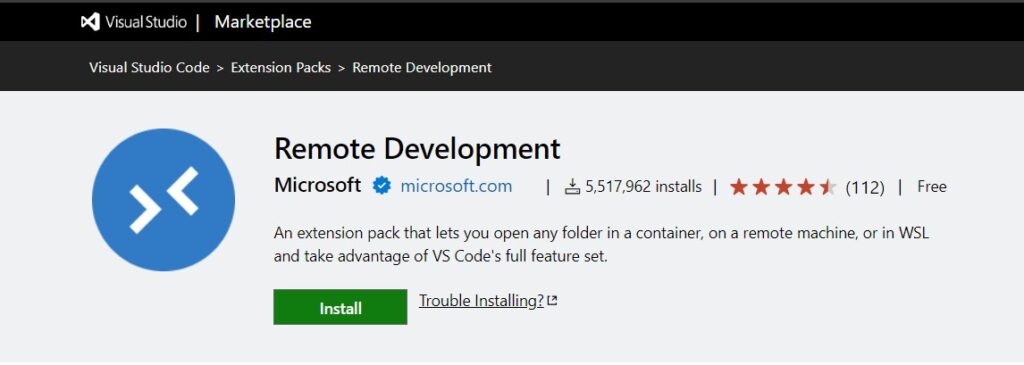The width and height of the screenshot is (1024, 365).
Task: Open the Extension Packs breadcrumb
Action: click(281, 67)
